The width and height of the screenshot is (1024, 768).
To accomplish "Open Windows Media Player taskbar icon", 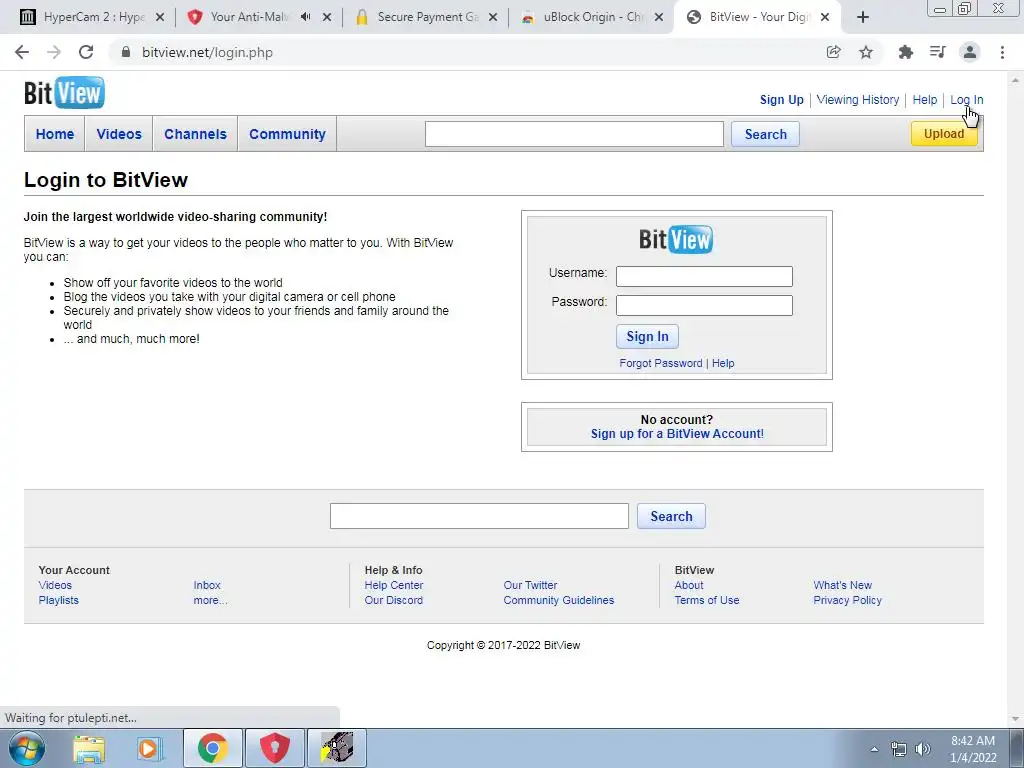I will pos(149,748).
